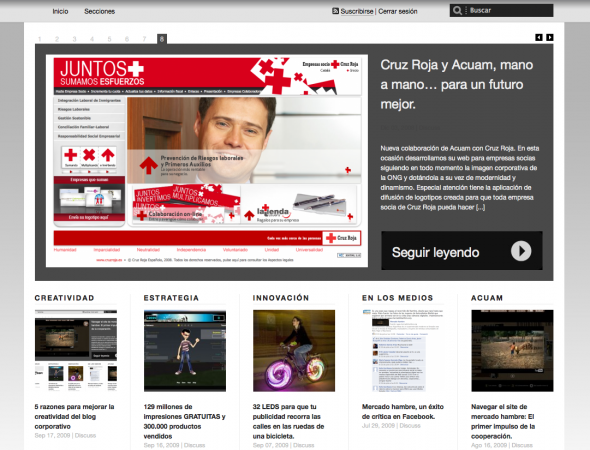Select slide number 4 in pager
This screenshot has width=590, height=450.
[x=92, y=39]
